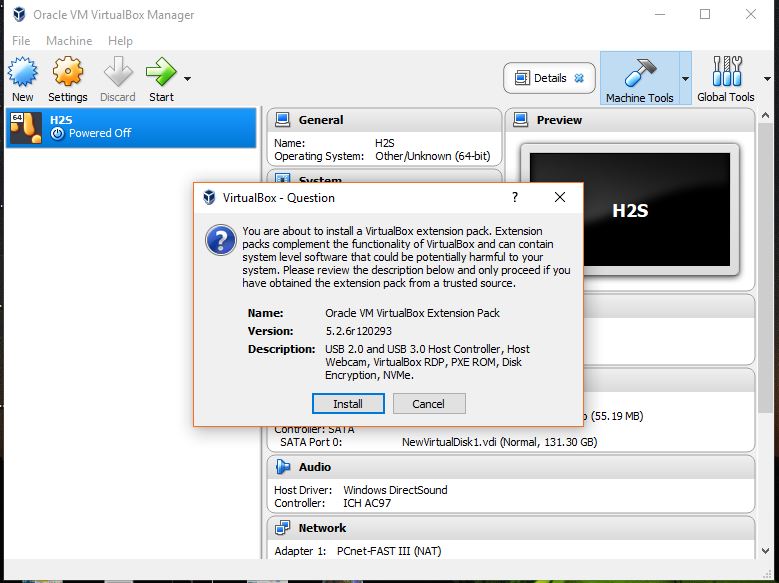Click the Network section header
Screen dimensions: 779x583
511,528
